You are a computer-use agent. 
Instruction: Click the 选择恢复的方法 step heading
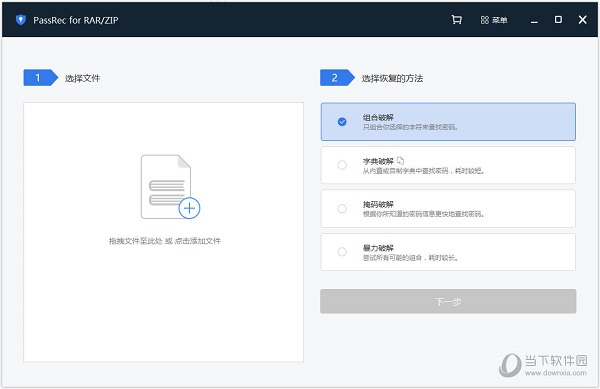392,78
